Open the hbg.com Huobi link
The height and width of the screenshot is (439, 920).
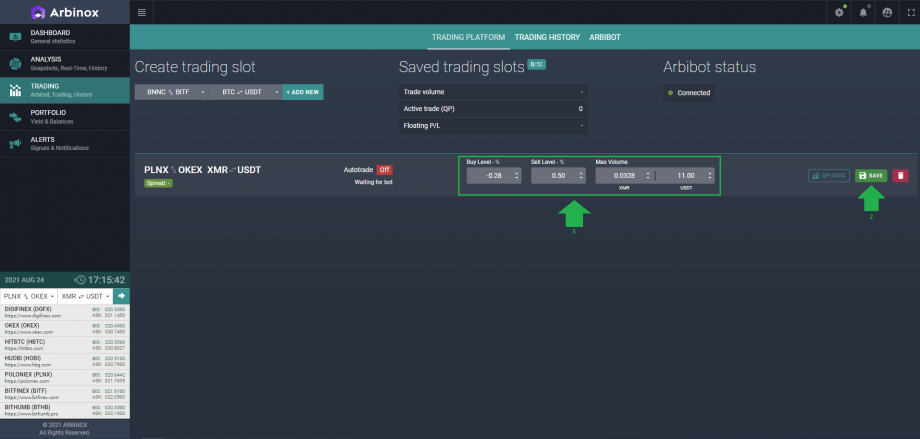pos(28,365)
